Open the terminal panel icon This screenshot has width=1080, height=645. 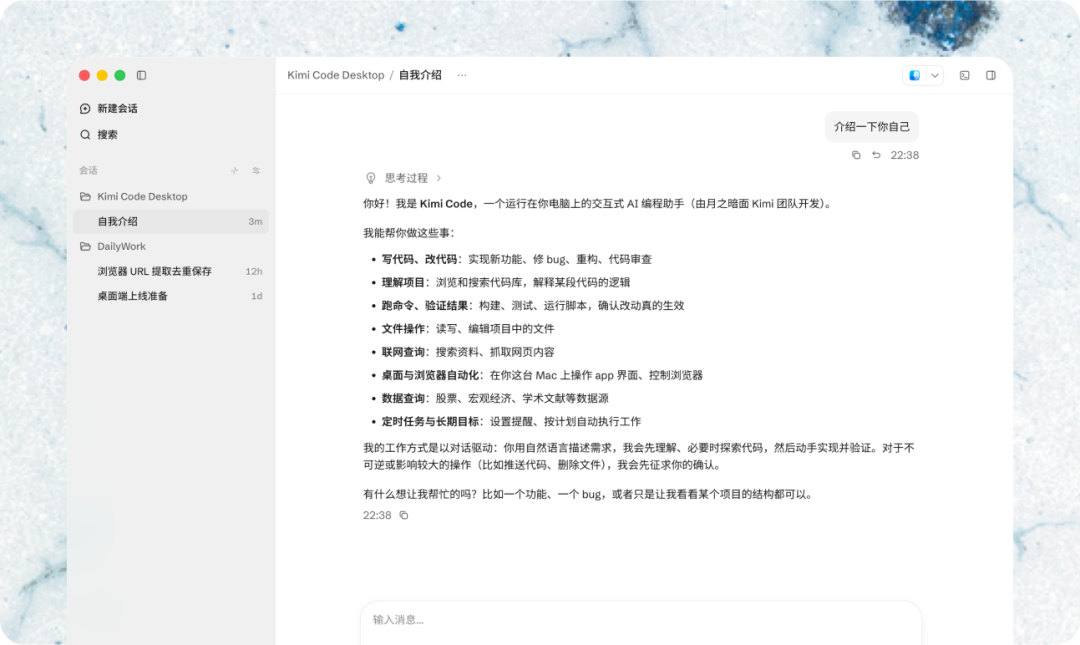pyautogui.click(x=964, y=75)
